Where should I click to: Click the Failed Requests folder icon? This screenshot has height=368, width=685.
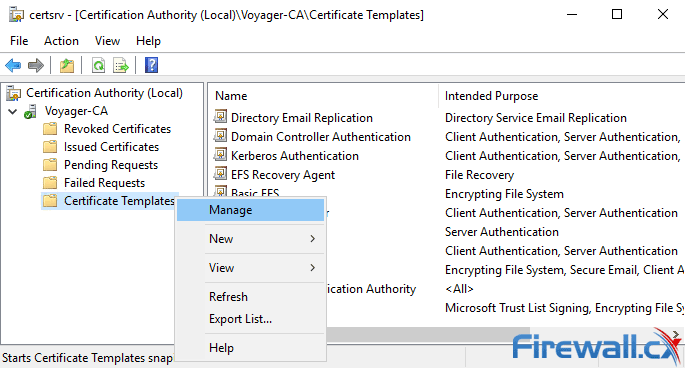tap(50, 183)
